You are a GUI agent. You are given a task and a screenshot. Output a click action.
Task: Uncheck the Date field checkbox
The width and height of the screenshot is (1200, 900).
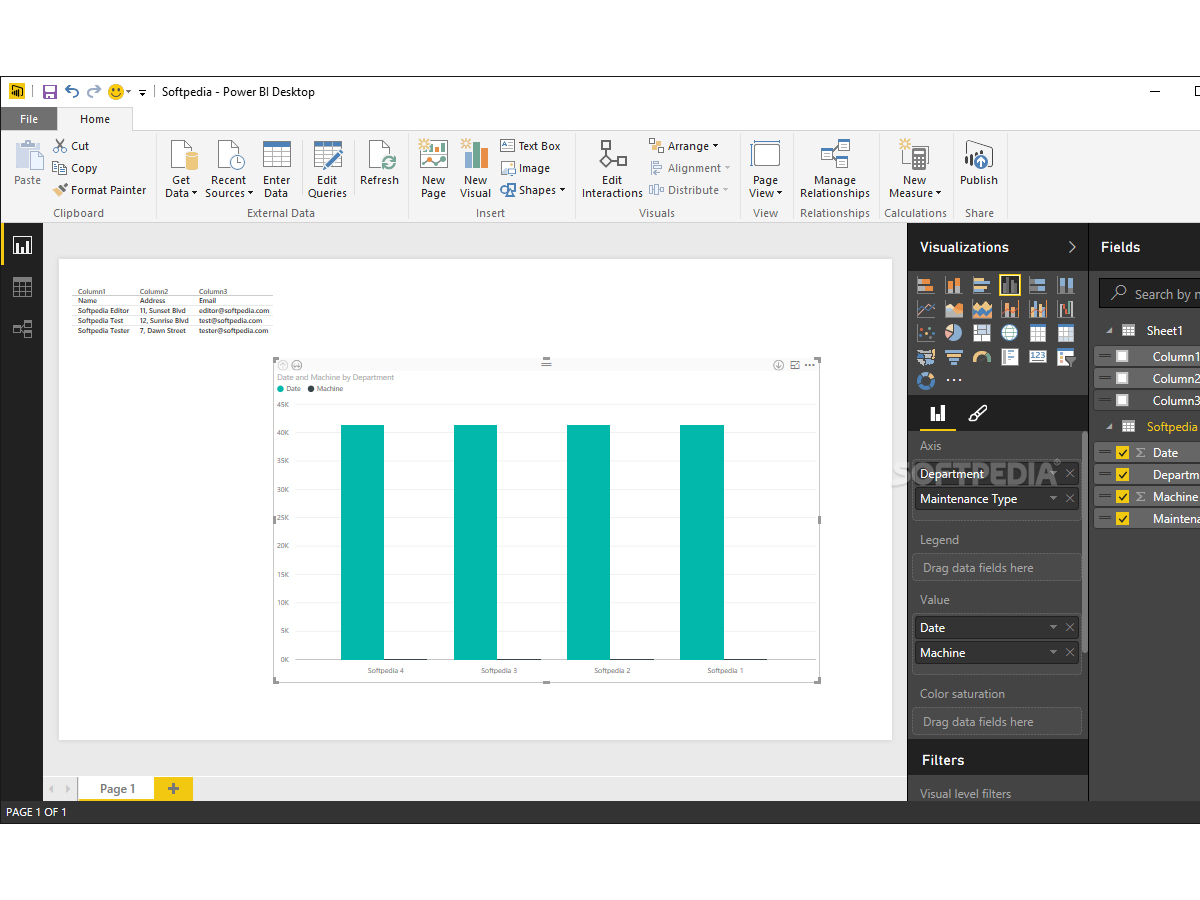(1122, 453)
